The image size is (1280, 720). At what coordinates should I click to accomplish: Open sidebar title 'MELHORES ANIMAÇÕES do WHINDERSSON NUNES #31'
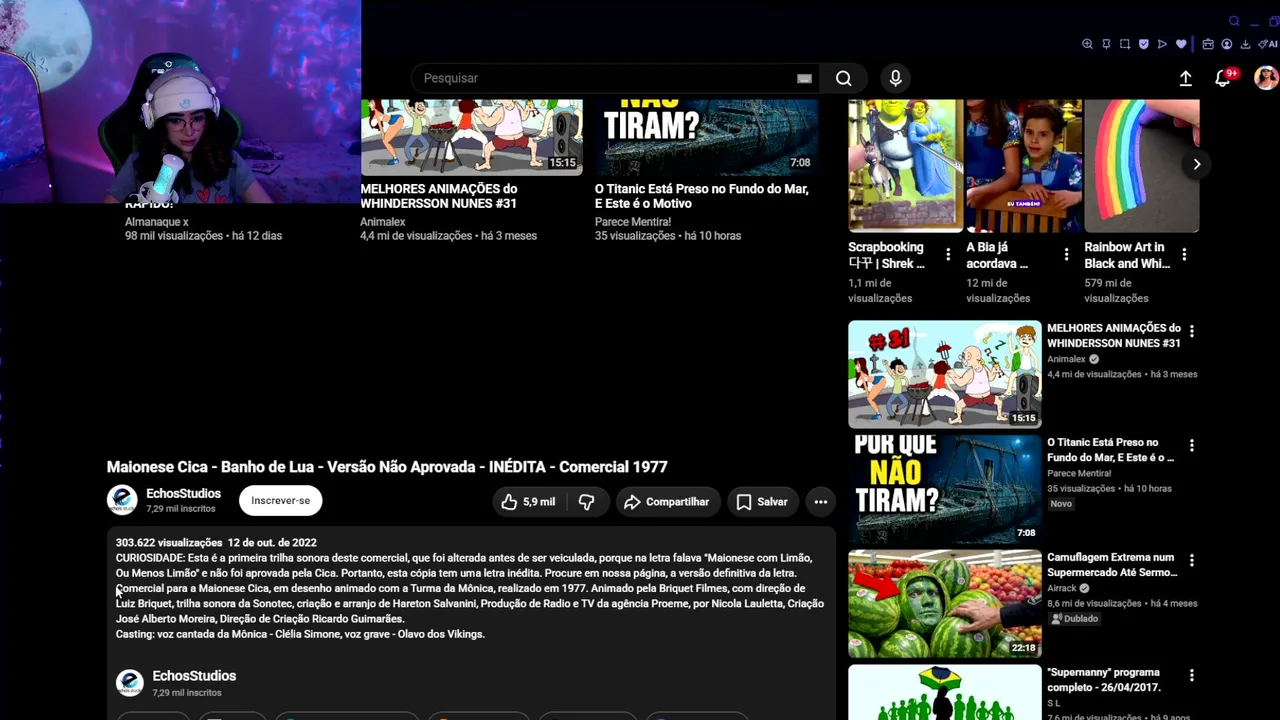pyautogui.click(x=1114, y=336)
